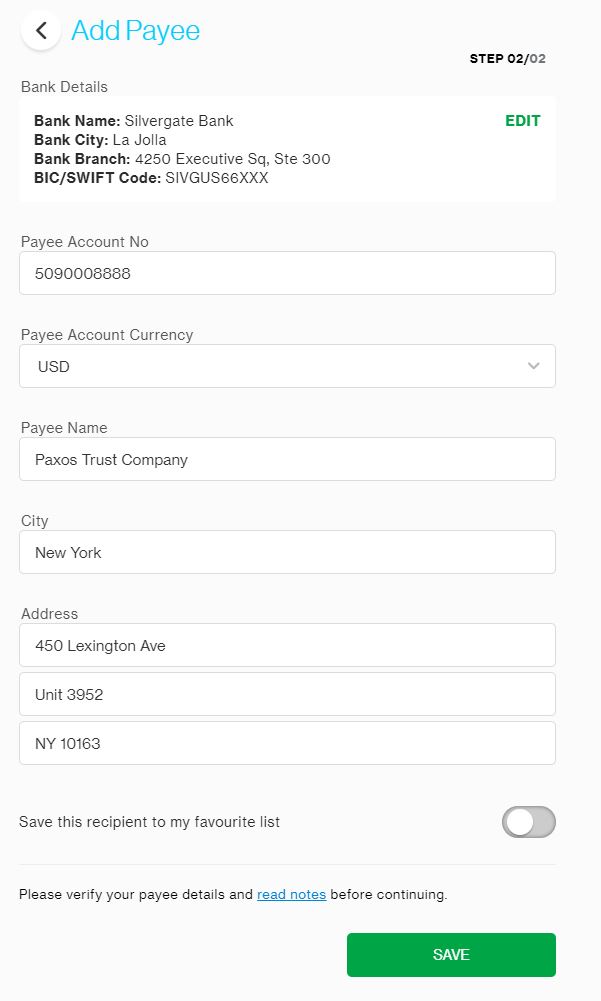The image size is (601, 1001).
Task: Click into the Payee Name field
Action: click(287, 459)
